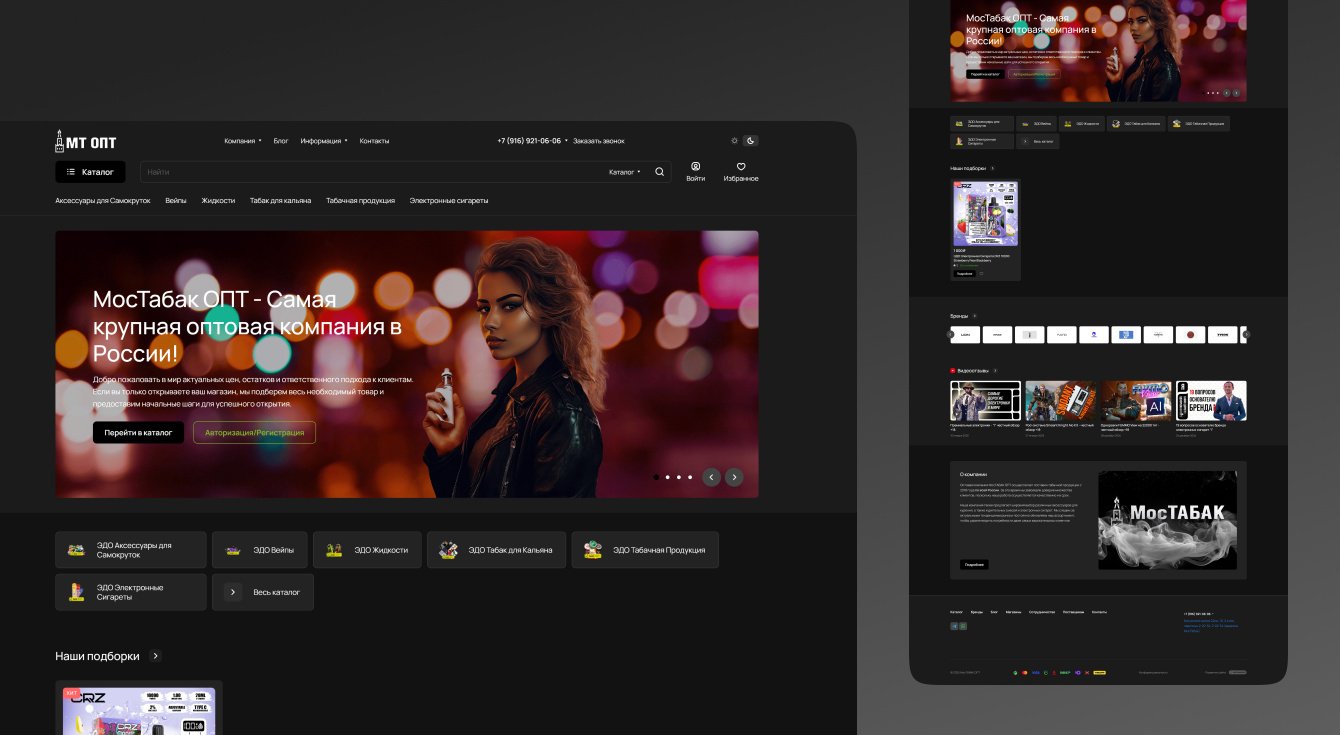Click the arrow next to Наши подборки on main page

155,656
